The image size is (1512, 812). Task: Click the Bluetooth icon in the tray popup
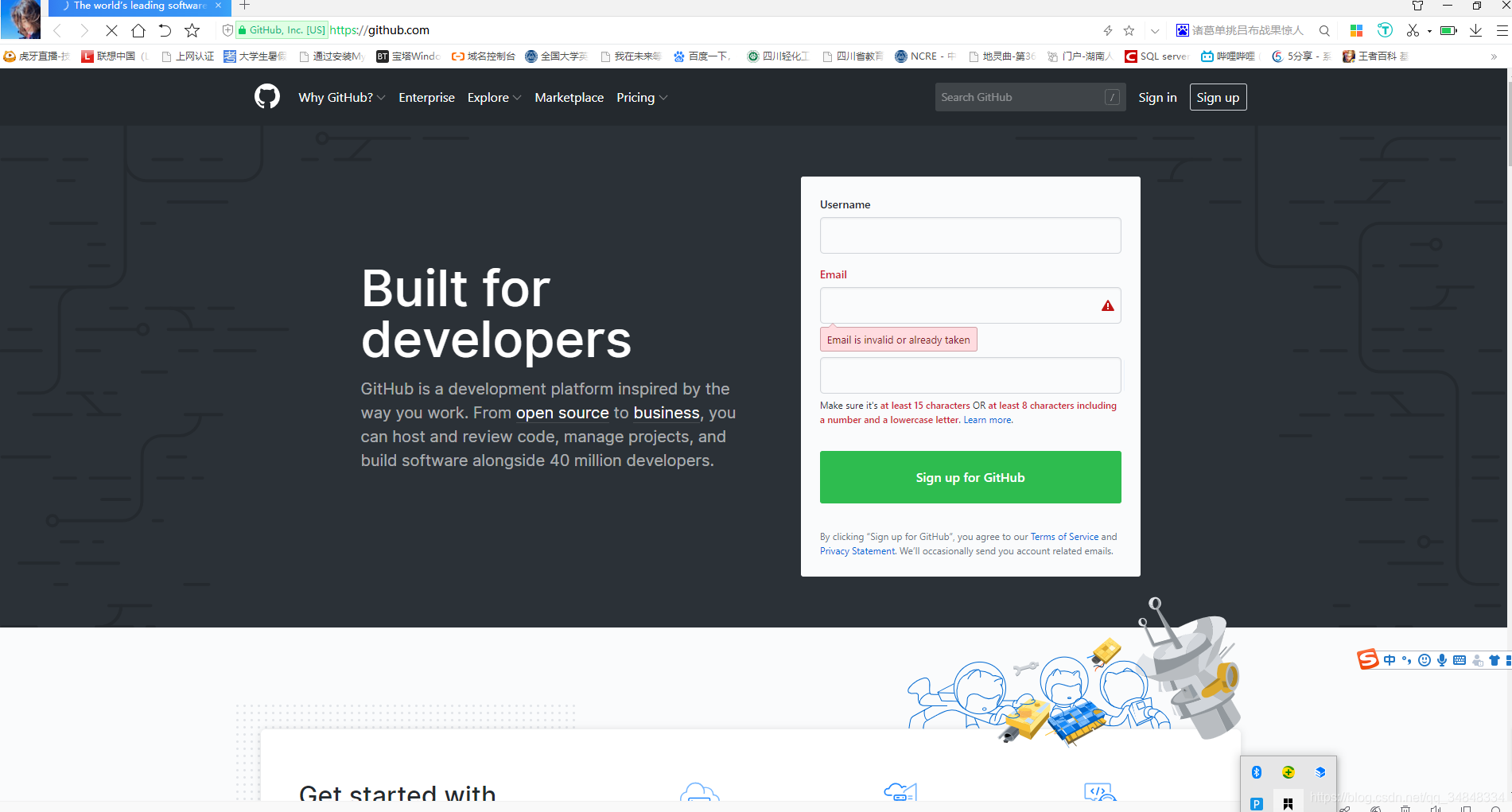click(x=1257, y=772)
